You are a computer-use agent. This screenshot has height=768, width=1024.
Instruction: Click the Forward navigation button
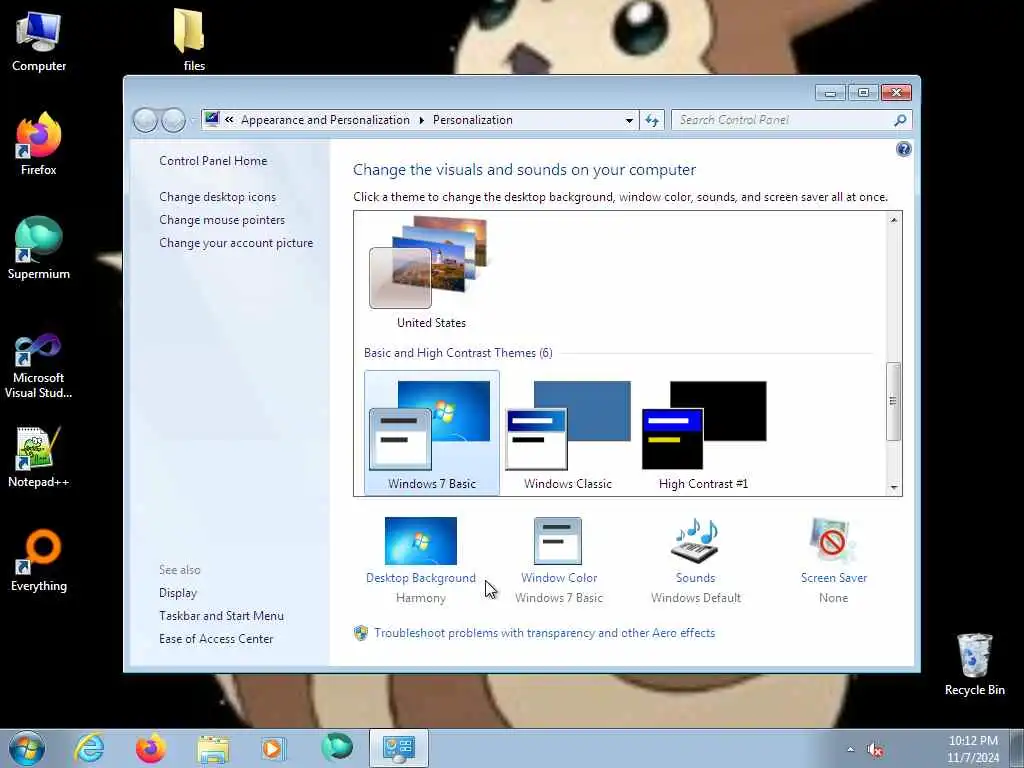174,120
